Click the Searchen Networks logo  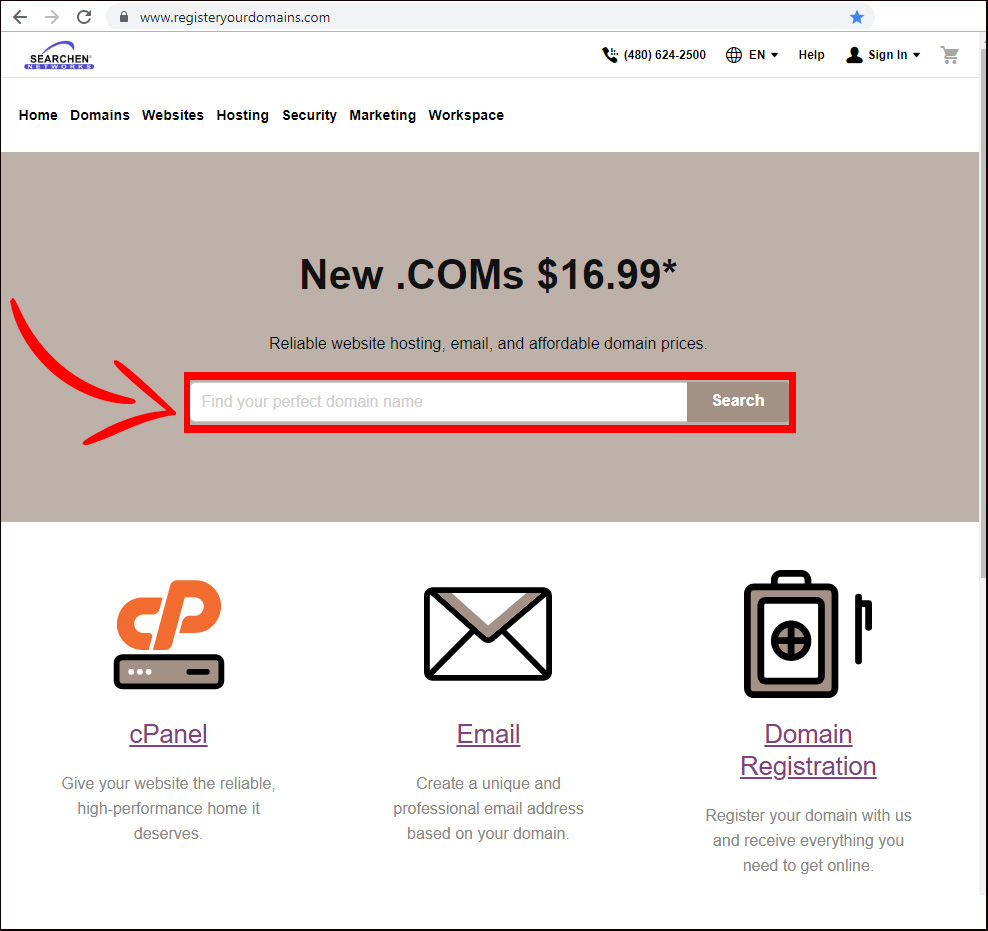[x=59, y=55]
